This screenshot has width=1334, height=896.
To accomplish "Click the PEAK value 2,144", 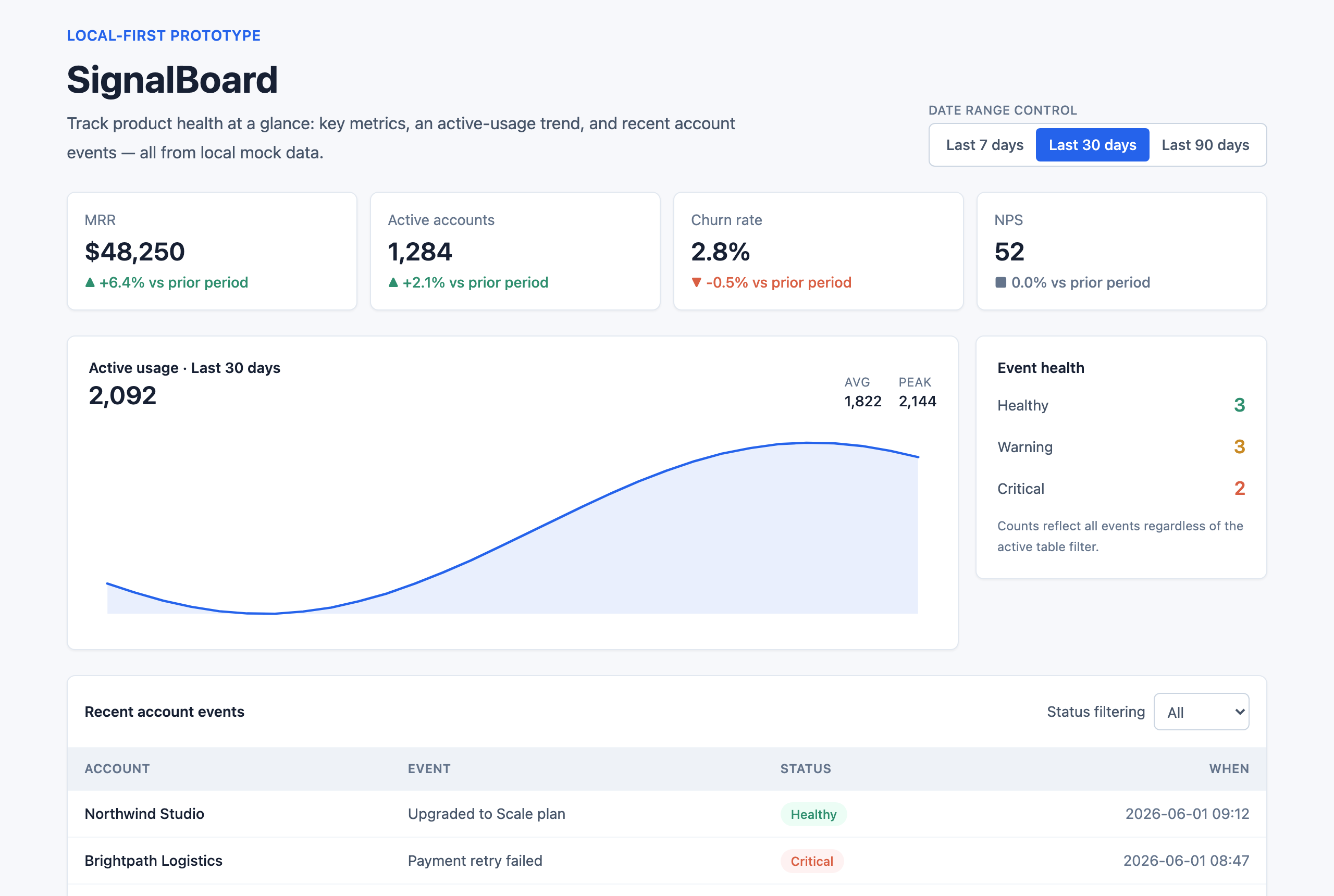I will pos(917,401).
